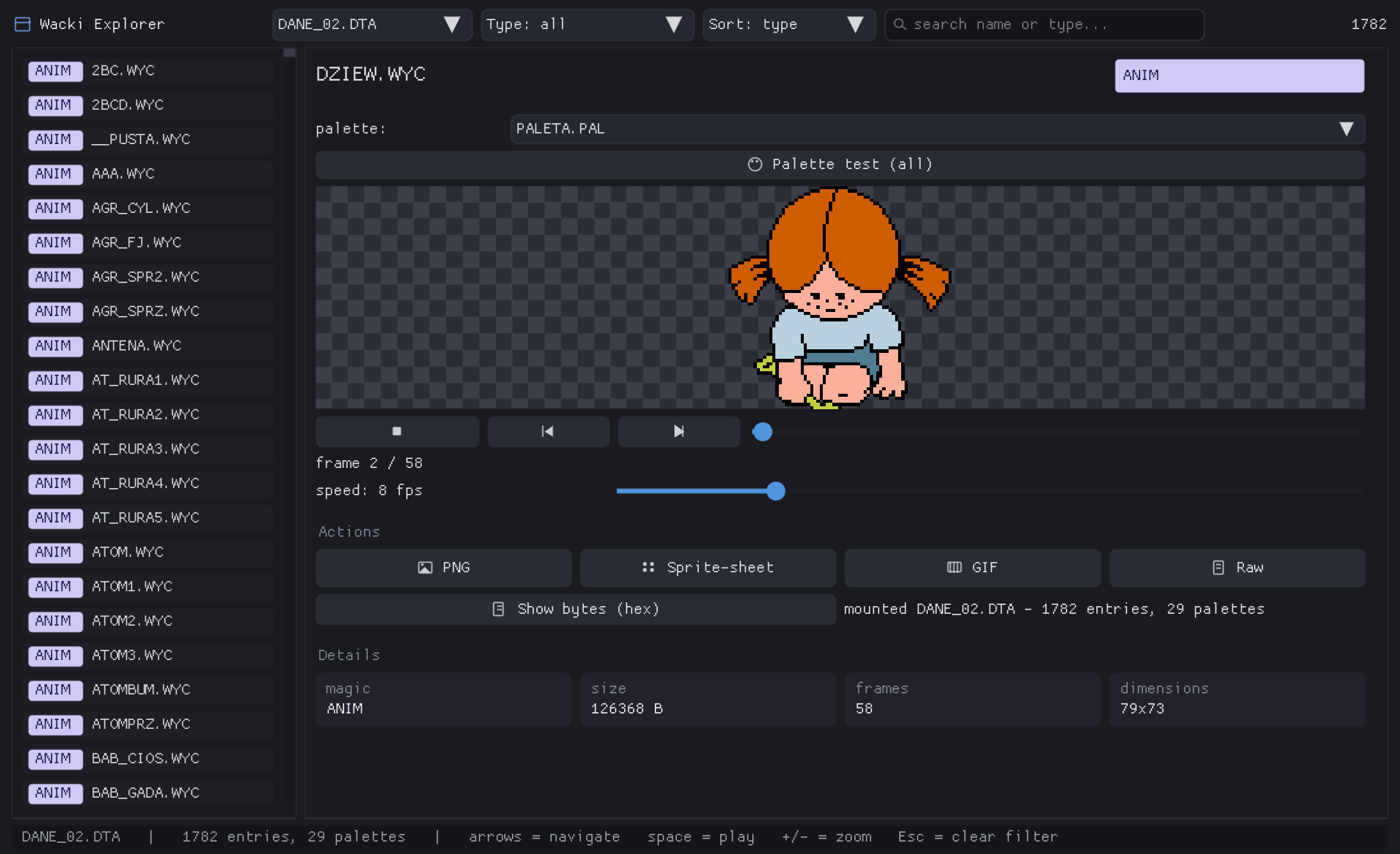Click the dimensions value 79x73

(1143, 709)
